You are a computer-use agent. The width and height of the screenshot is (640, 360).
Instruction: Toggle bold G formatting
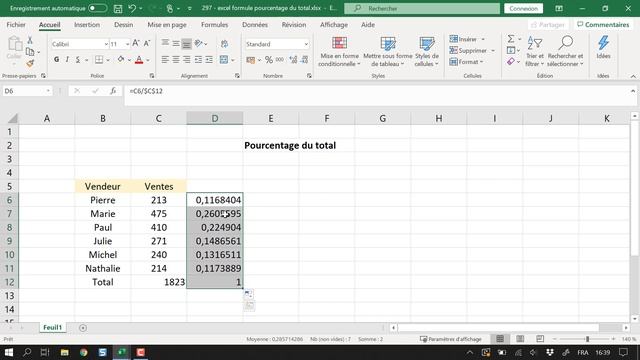tap(56, 60)
